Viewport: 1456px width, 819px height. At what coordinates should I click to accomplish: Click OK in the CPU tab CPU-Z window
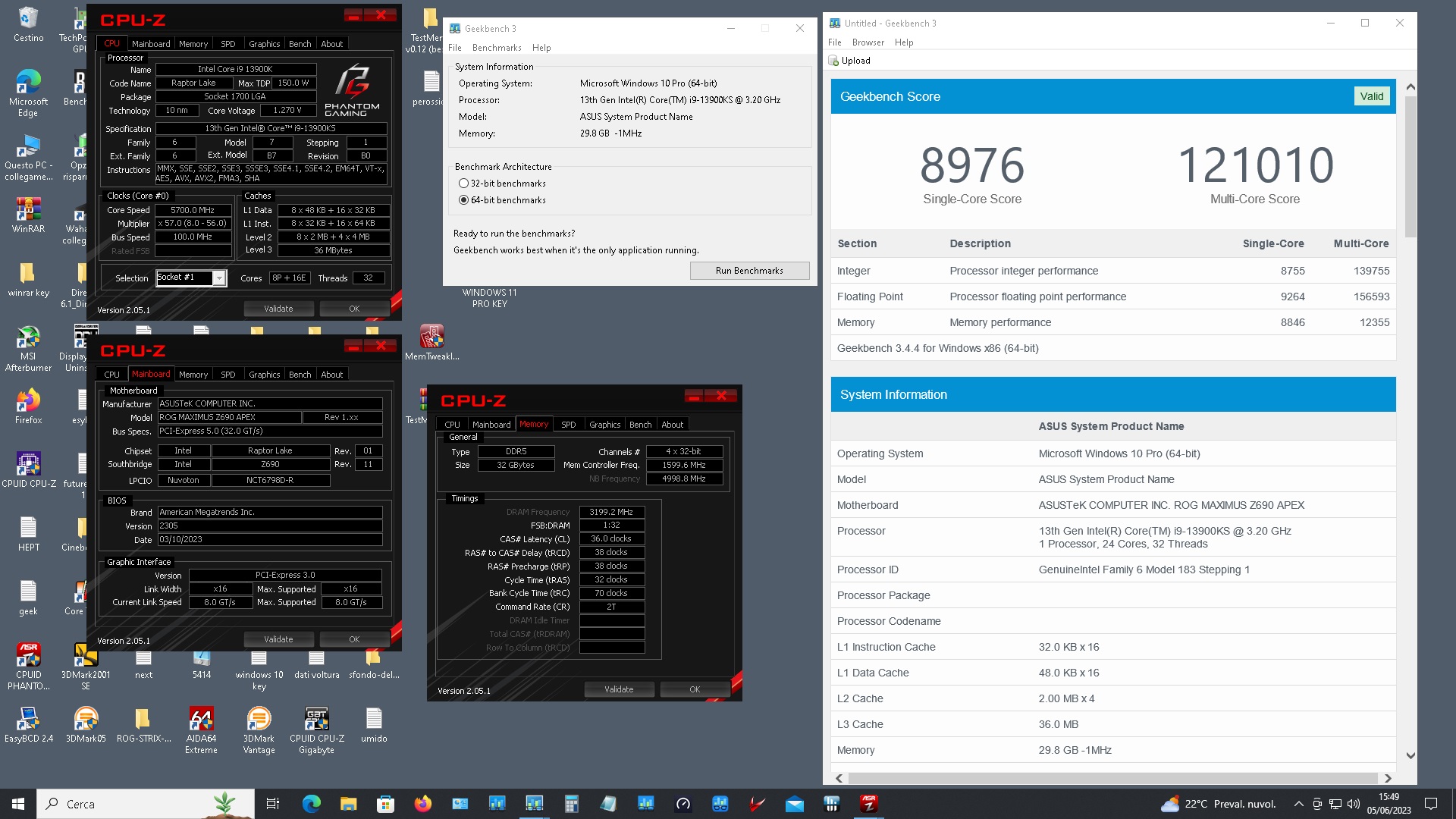pos(354,309)
